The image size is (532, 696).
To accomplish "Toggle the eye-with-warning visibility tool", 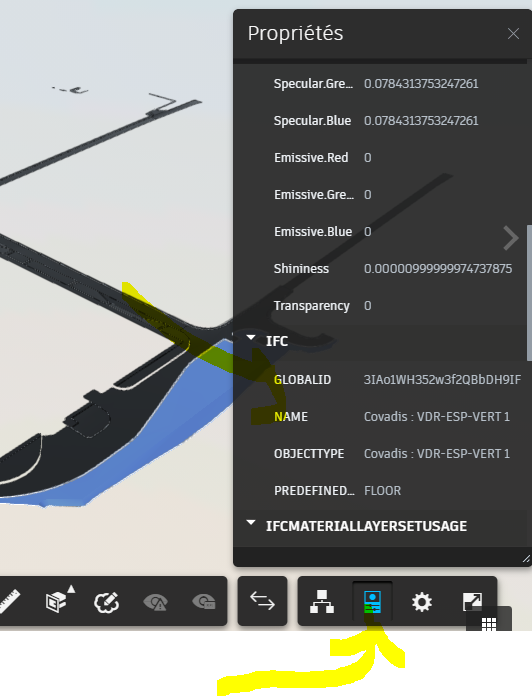I will pyautogui.click(x=155, y=602).
